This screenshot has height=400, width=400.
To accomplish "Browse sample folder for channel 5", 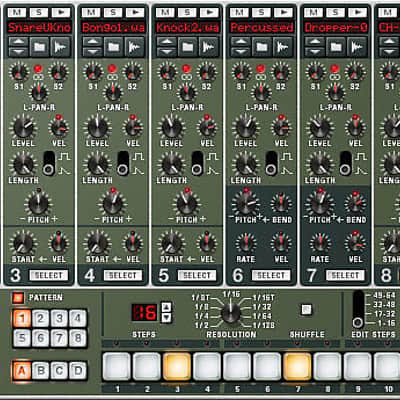I will tap(188, 47).
